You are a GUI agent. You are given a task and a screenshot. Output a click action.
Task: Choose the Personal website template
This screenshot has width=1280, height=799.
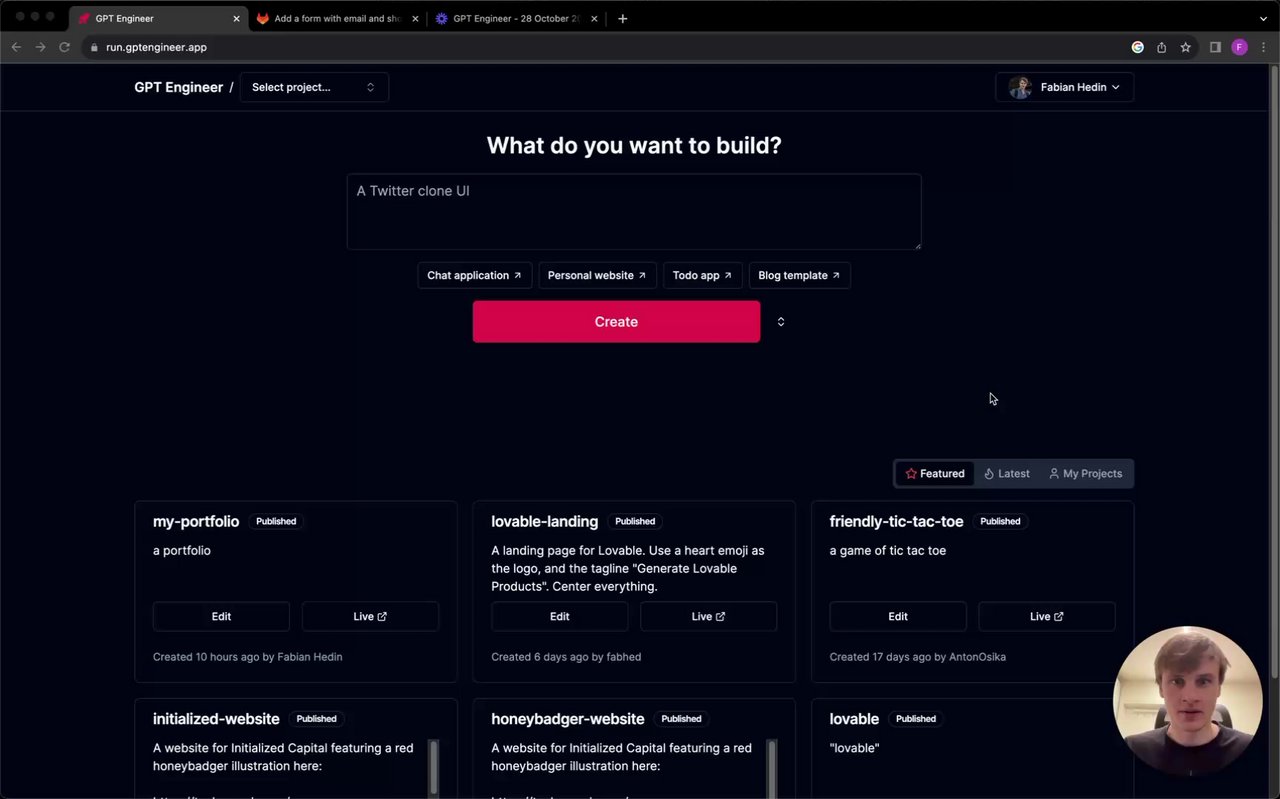pos(597,275)
